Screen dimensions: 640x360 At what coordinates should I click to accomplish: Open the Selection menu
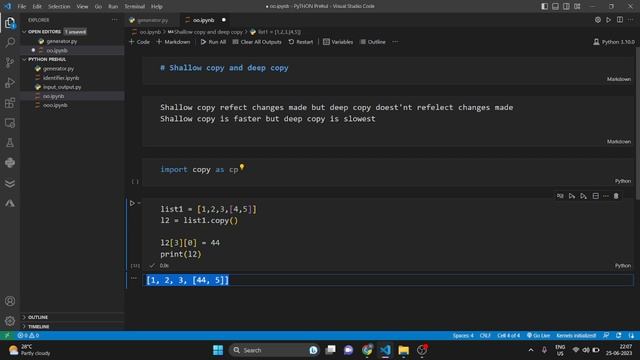[x=59, y=7]
